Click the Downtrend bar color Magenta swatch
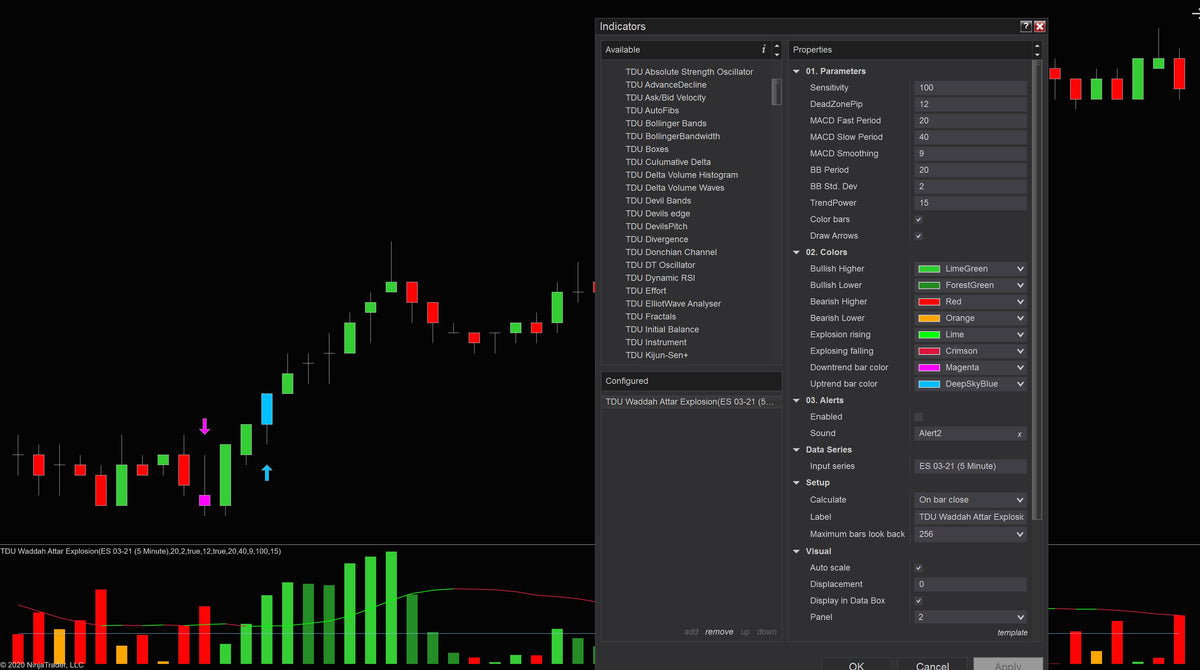The image size is (1200, 670). [x=929, y=368]
